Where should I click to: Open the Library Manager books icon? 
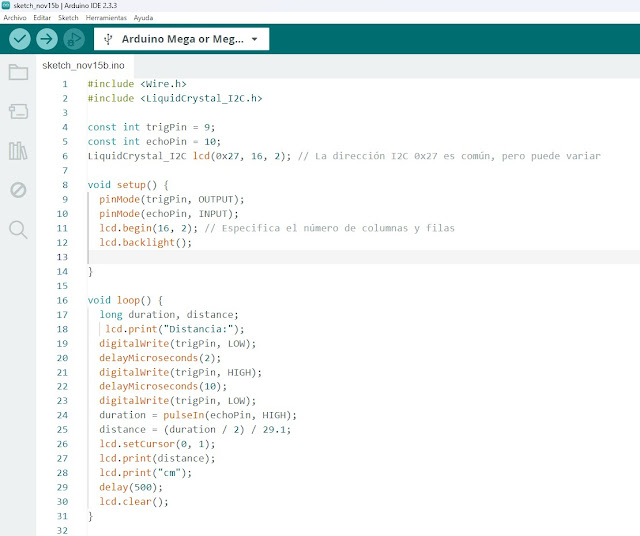(18, 151)
